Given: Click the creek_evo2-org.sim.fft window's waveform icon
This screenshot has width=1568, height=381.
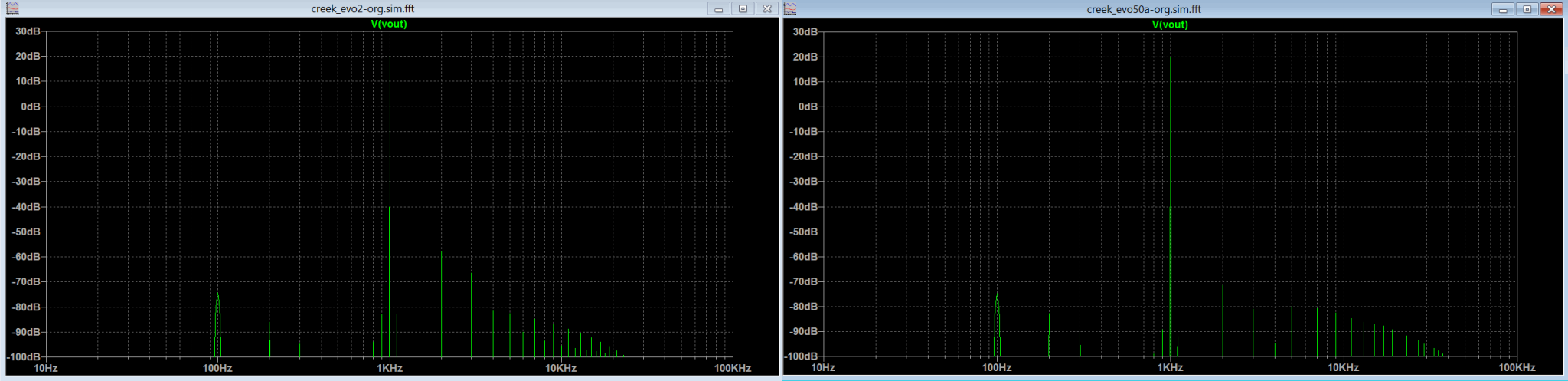Looking at the screenshot, I should 11,8.
